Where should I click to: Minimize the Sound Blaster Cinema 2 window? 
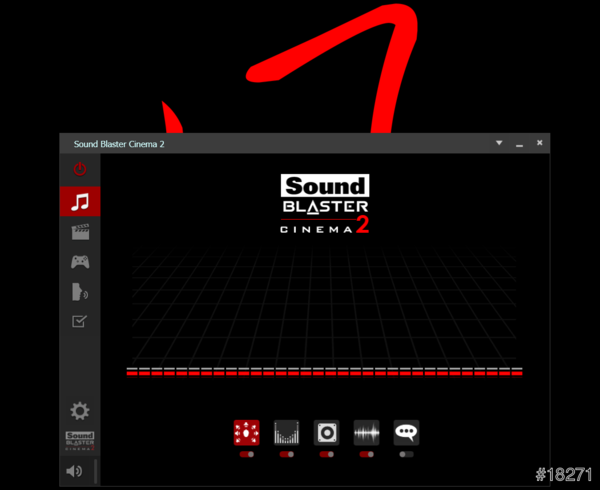point(519,145)
